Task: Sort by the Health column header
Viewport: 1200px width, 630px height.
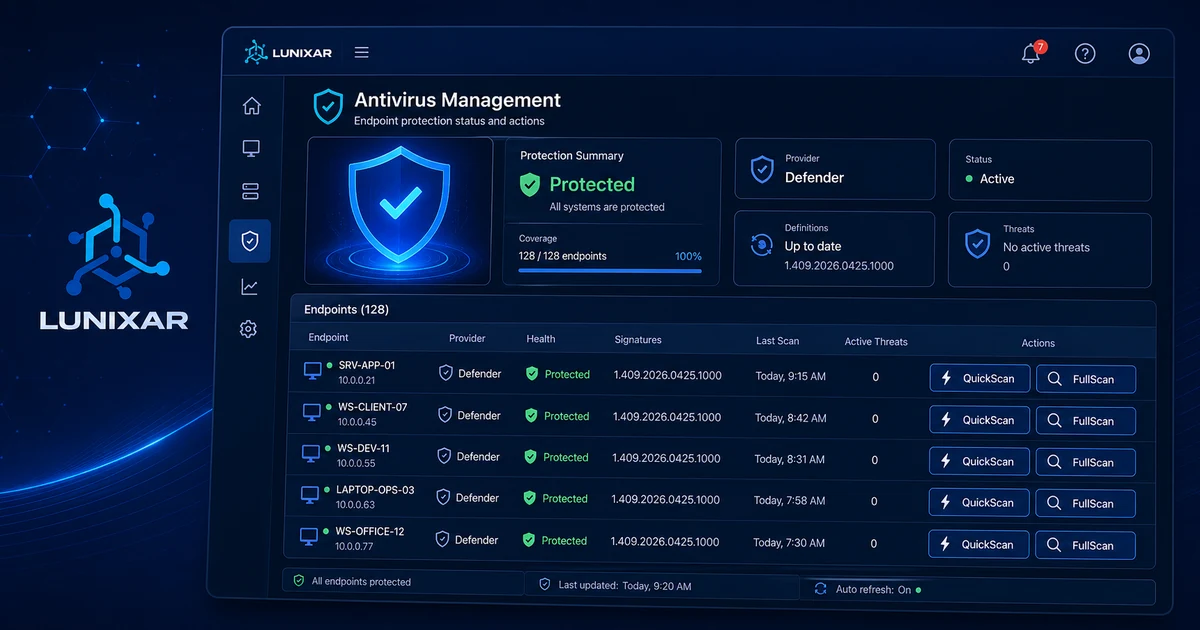Action: [541, 339]
